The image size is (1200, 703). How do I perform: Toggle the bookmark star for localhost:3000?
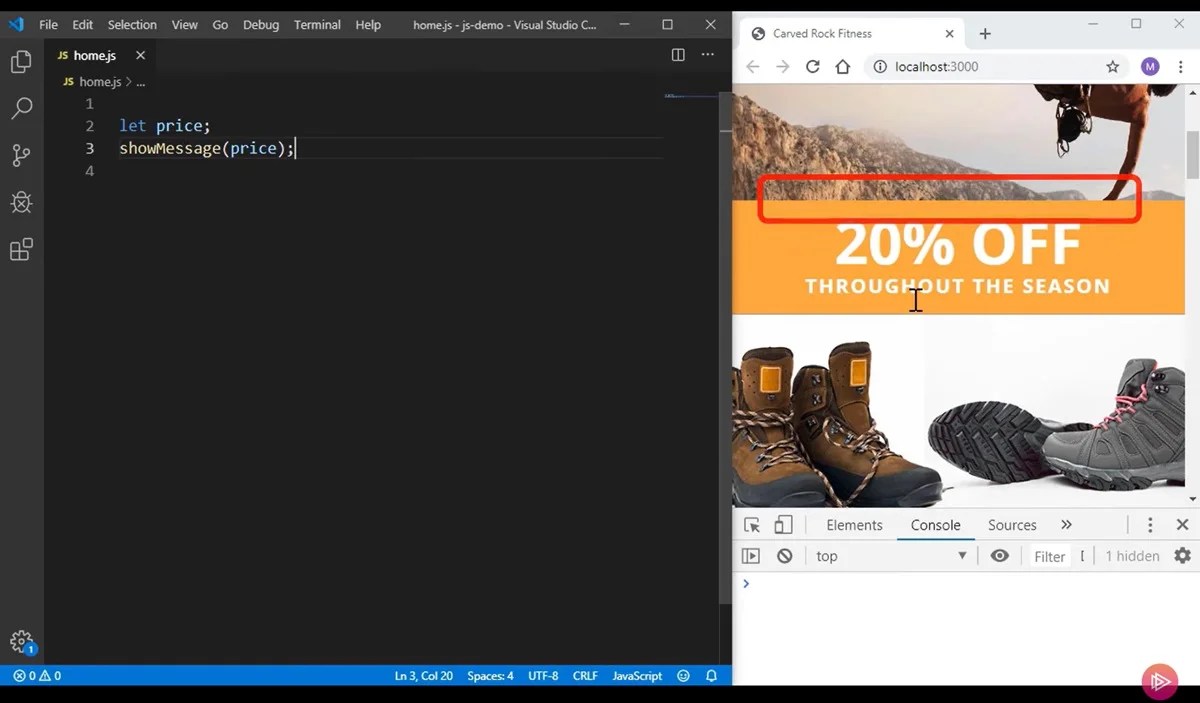[1112, 66]
